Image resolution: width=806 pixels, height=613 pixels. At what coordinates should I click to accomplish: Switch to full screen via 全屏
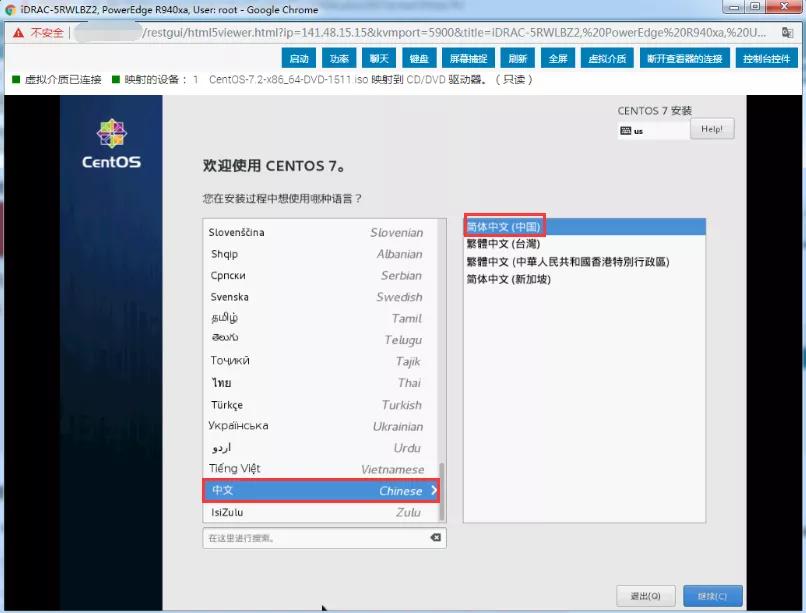[x=557, y=58]
